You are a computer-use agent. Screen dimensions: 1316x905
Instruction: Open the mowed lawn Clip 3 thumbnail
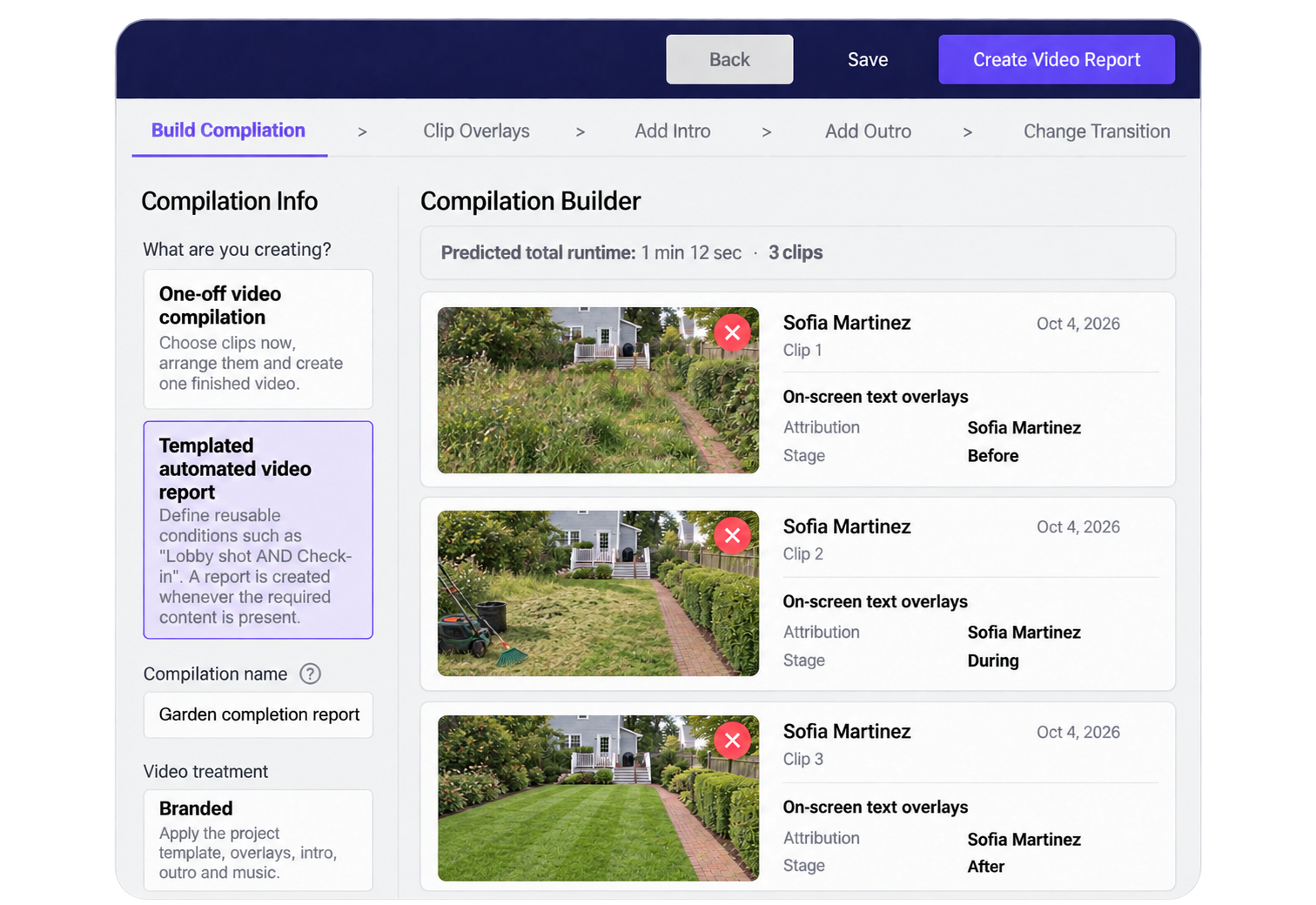(x=598, y=798)
